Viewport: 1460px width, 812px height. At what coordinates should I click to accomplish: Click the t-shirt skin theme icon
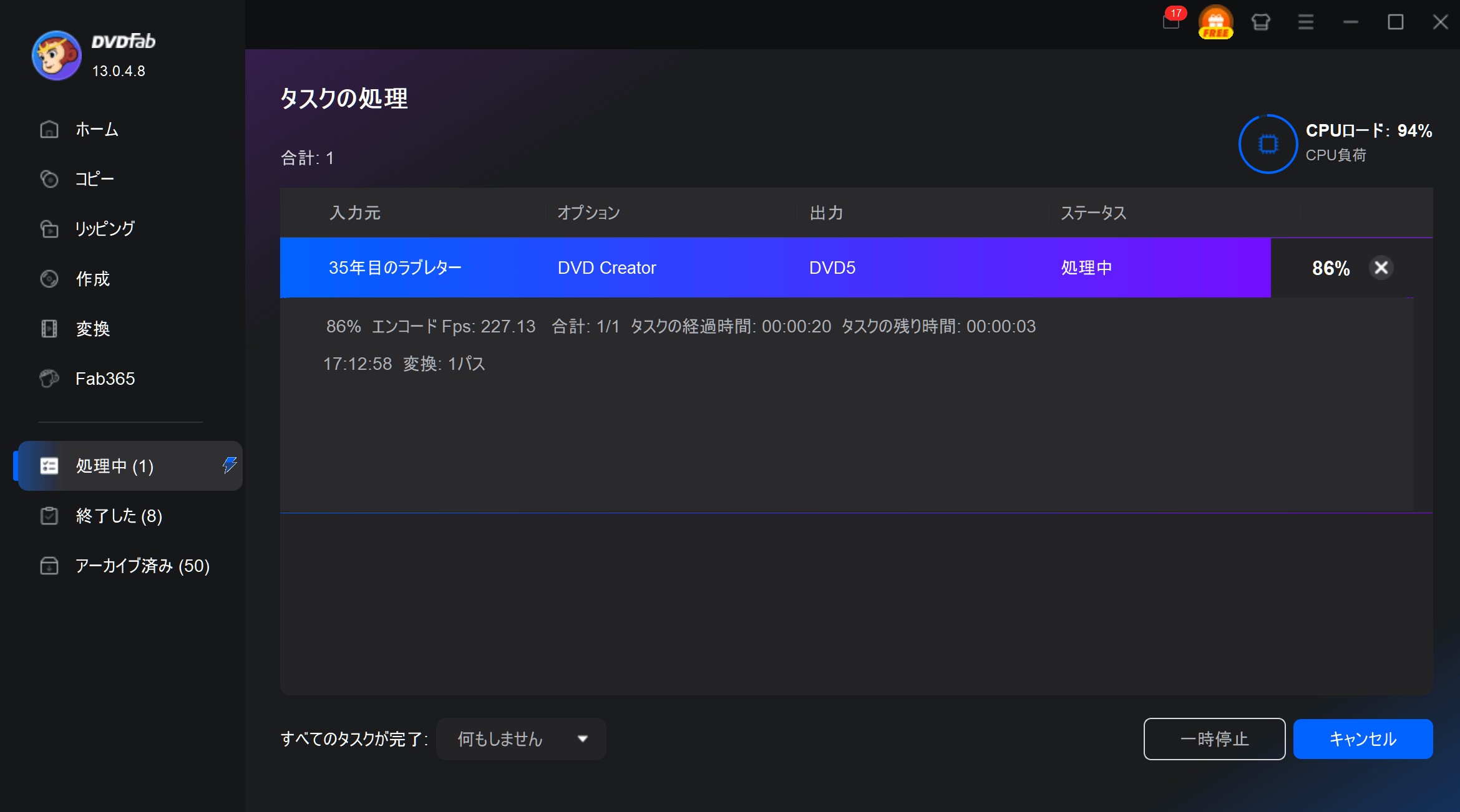point(1260,22)
